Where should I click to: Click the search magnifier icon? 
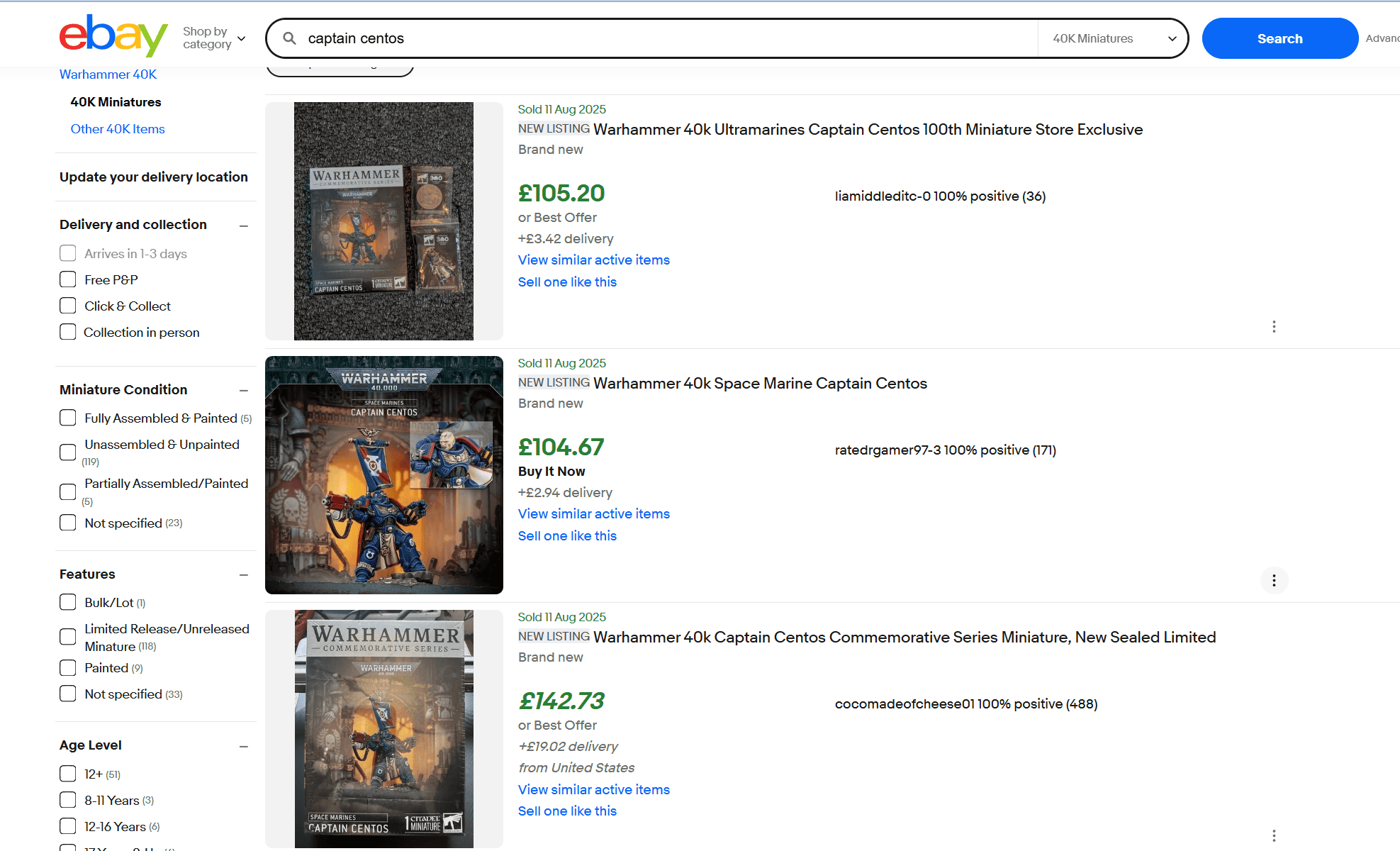click(289, 38)
